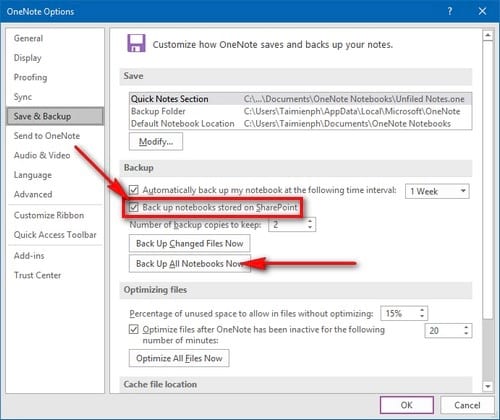Click the Help question mark icon
The height and width of the screenshot is (420, 500).
[450, 11]
